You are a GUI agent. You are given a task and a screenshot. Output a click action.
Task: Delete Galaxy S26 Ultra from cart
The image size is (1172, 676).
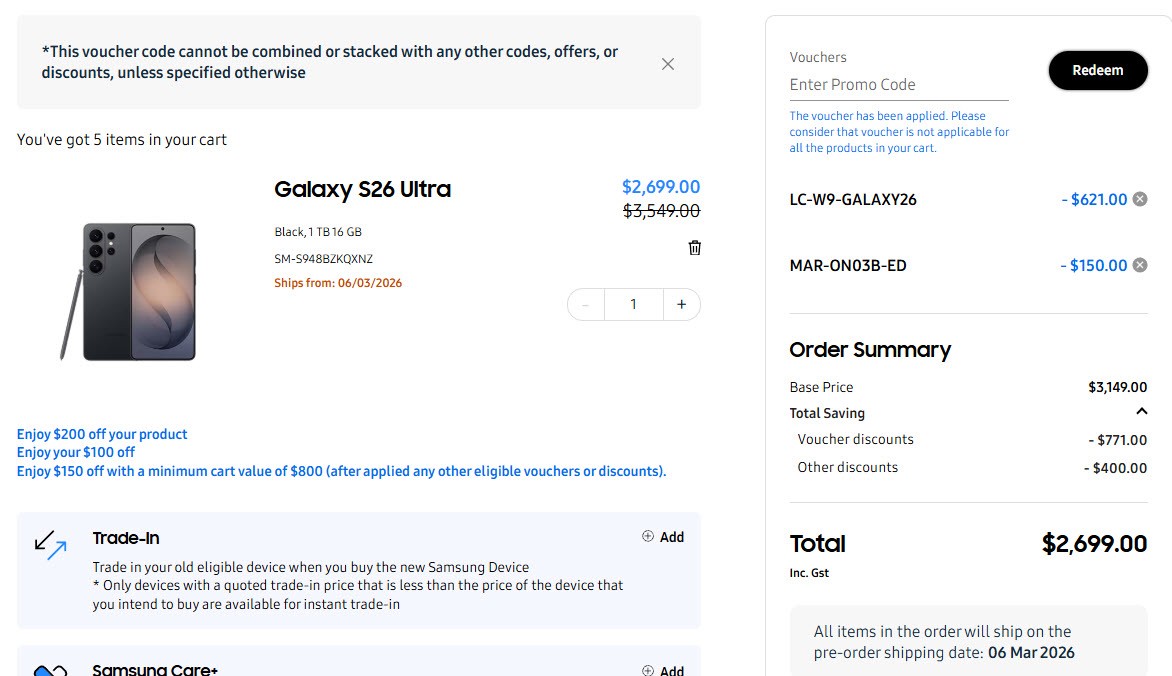695,247
